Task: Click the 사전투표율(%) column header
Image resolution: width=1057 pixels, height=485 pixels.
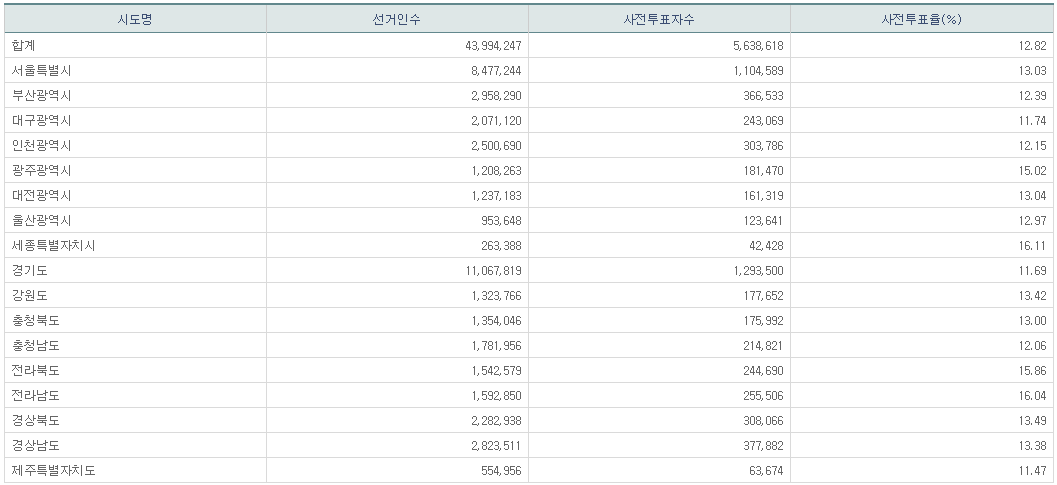Action: (921, 19)
